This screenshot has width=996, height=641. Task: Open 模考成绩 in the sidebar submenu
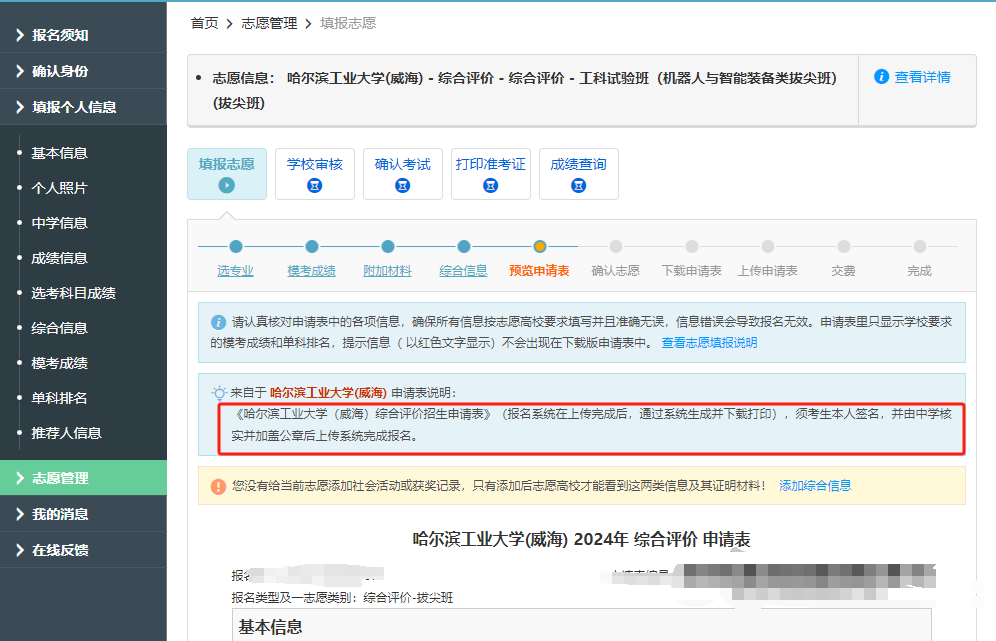click(59, 363)
